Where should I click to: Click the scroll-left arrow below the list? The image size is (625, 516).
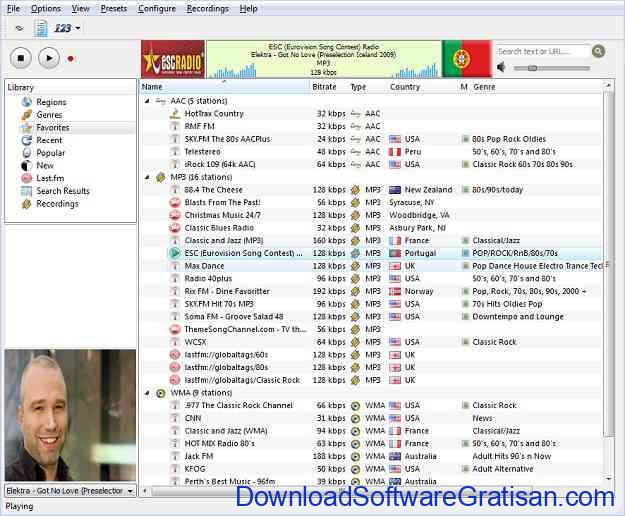click(145, 491)
